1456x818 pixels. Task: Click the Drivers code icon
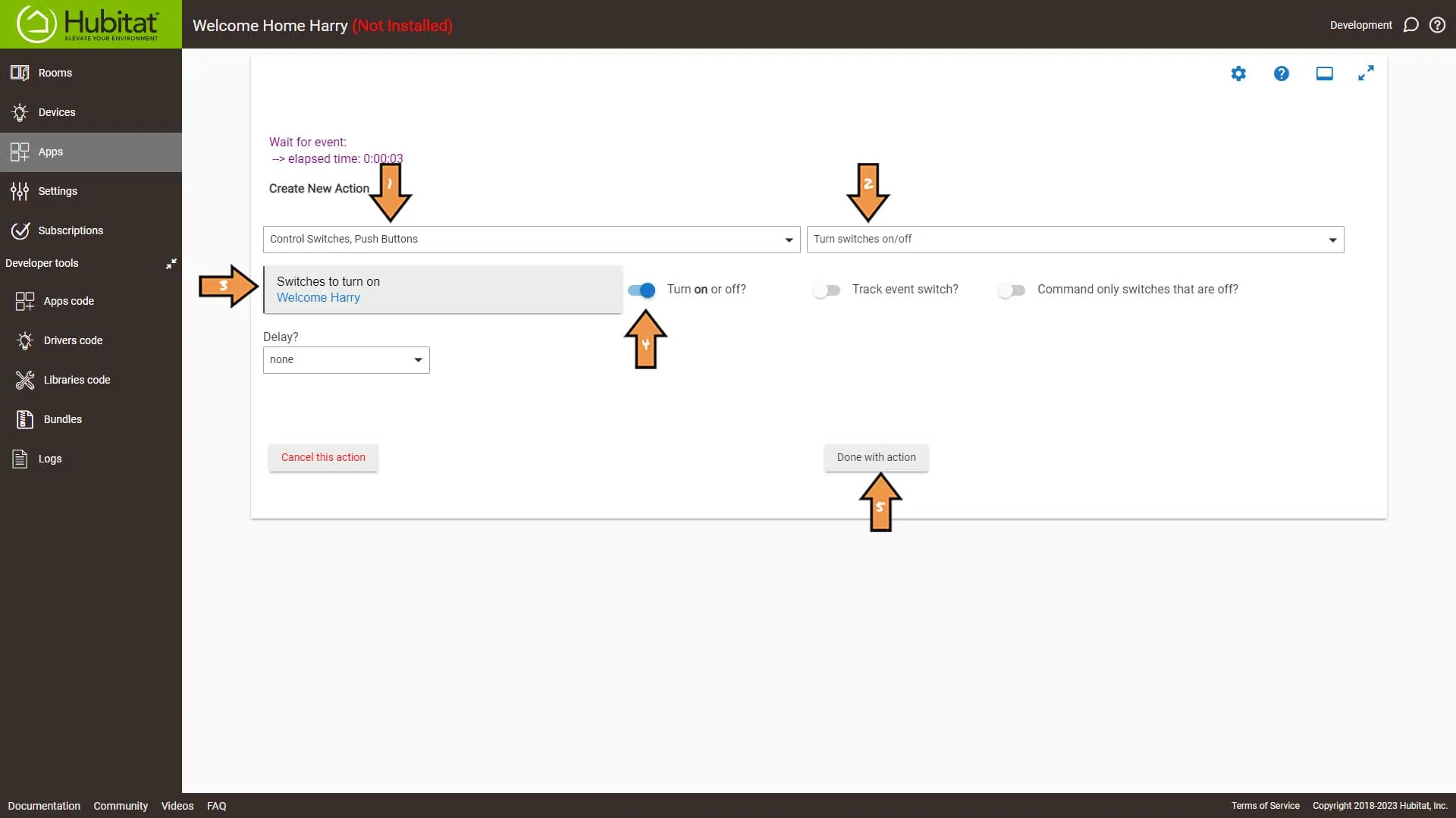click(x=25, y=340)
